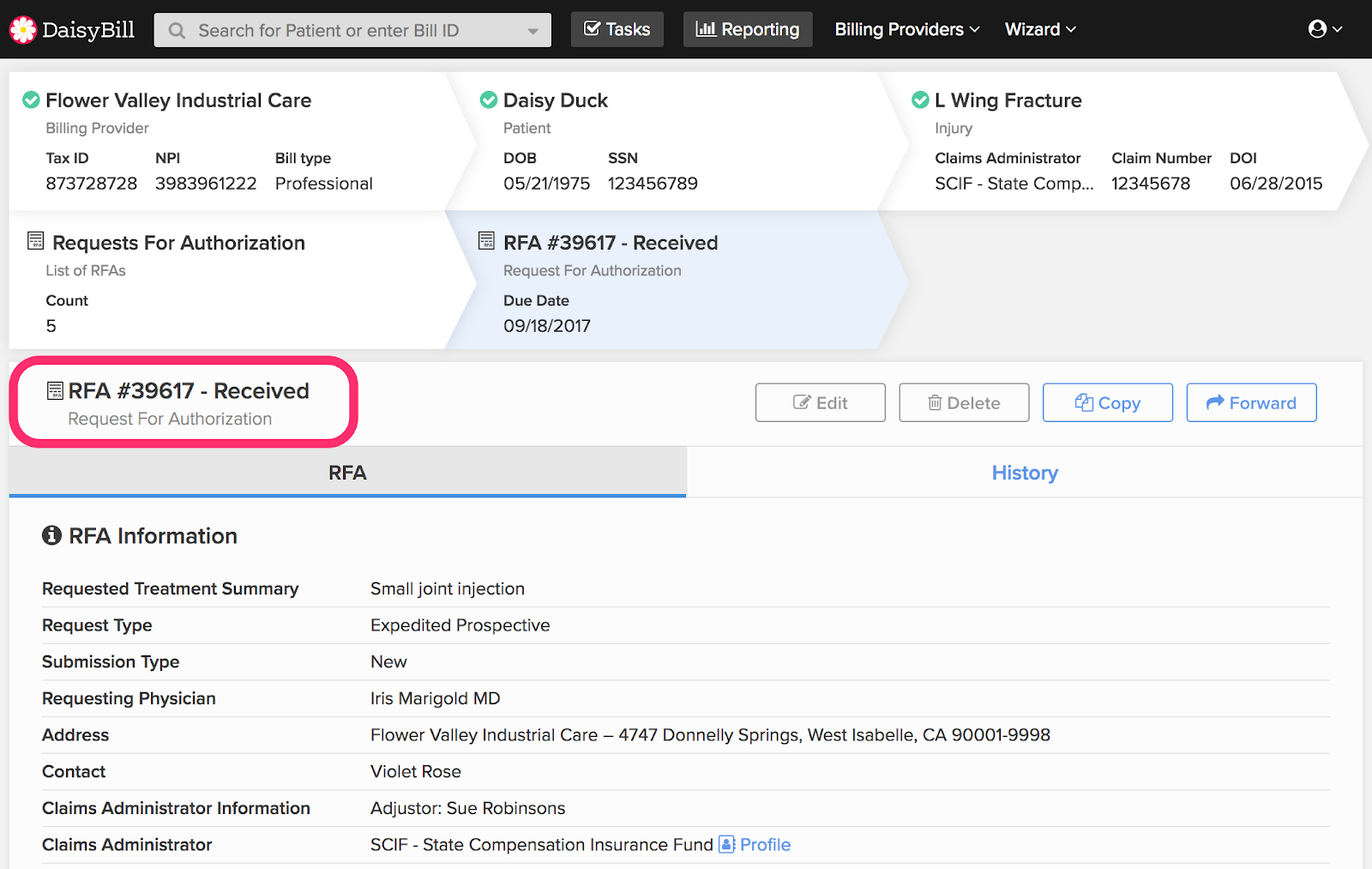The width and height of the screenshot is (1372, 869).
Task: Click the DaisyBill brand name
Action: [x=88, y=30]
